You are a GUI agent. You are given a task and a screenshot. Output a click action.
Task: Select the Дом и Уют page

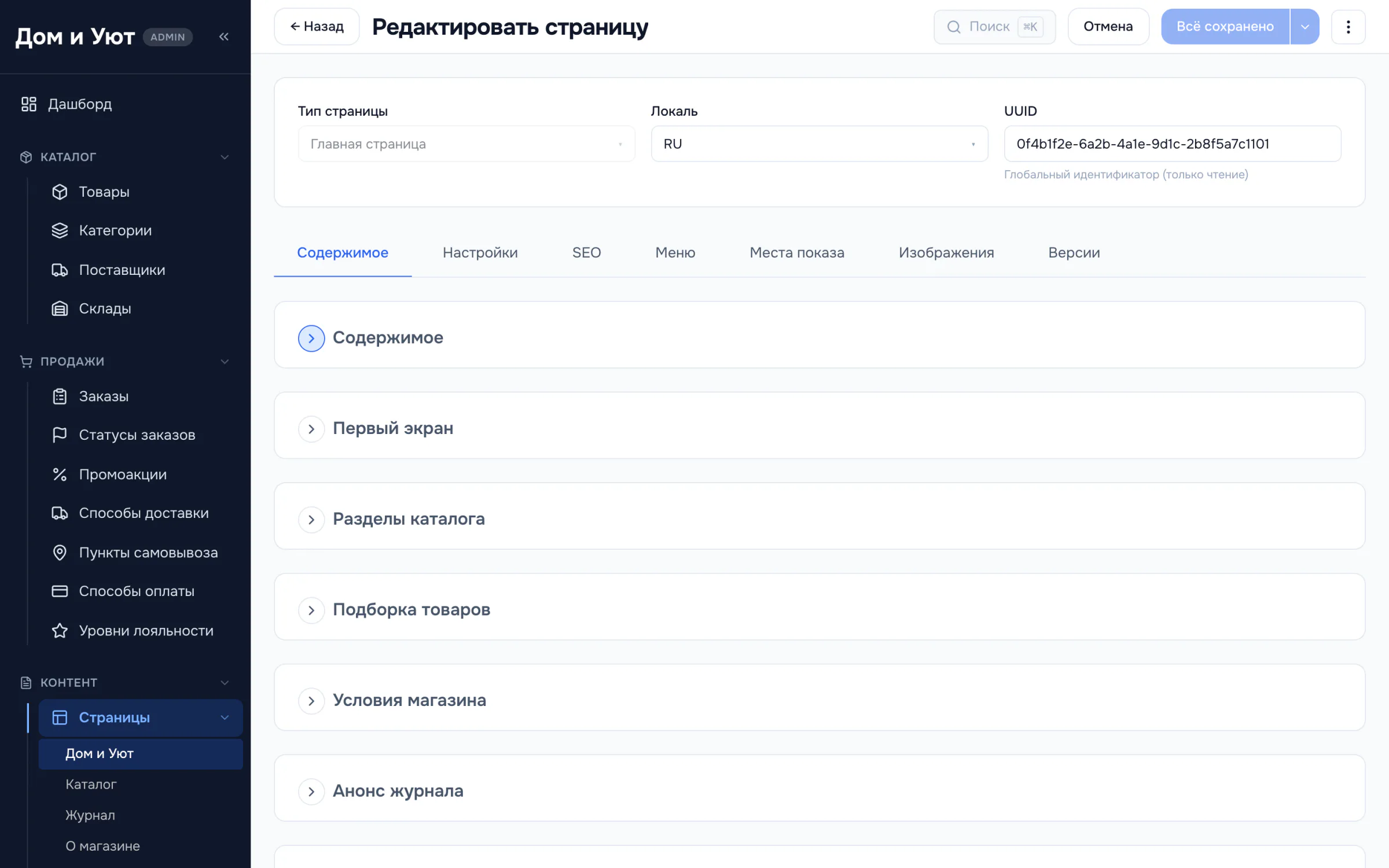tap(141, 753)
